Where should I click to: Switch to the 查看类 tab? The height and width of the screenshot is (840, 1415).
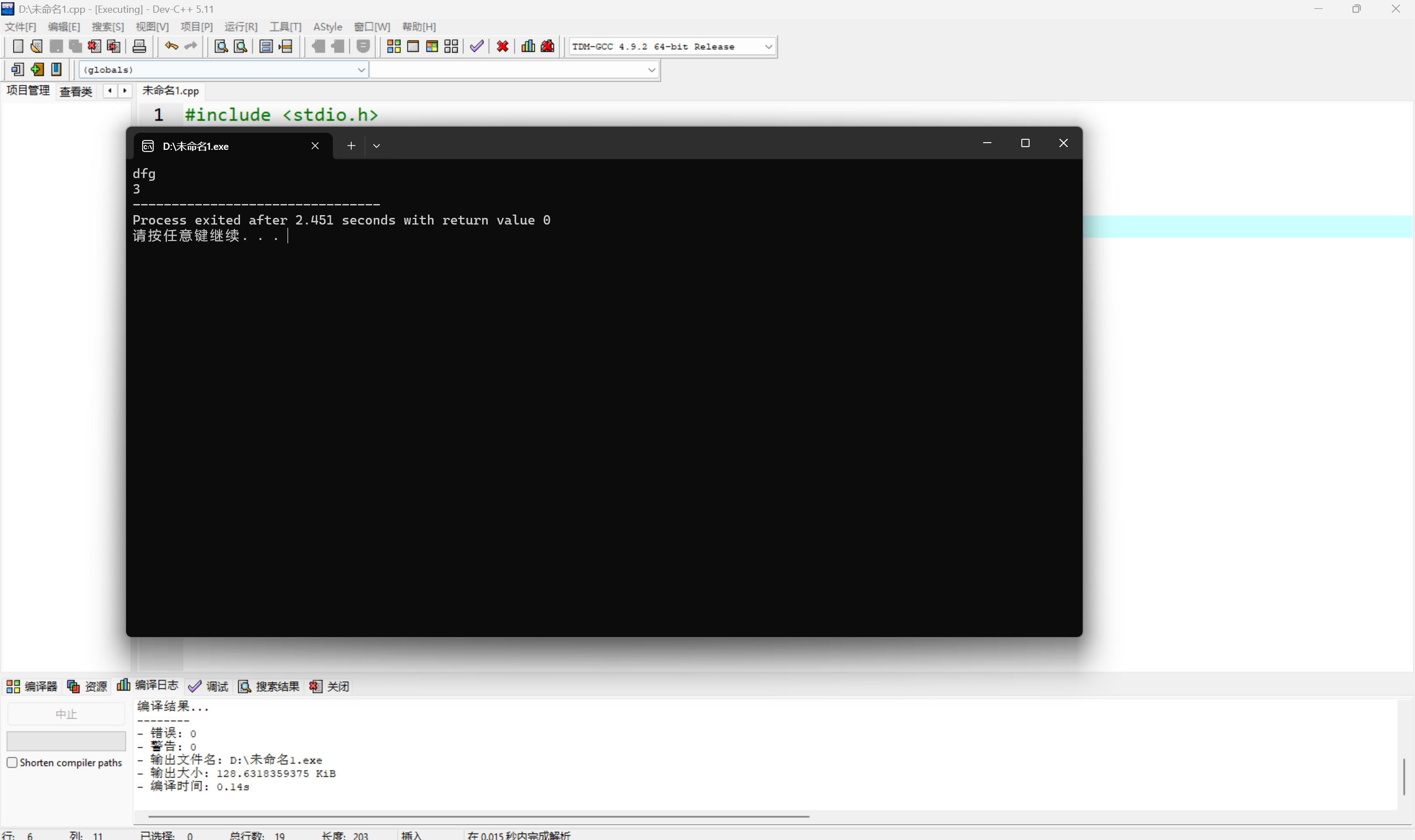pos(76,91)
